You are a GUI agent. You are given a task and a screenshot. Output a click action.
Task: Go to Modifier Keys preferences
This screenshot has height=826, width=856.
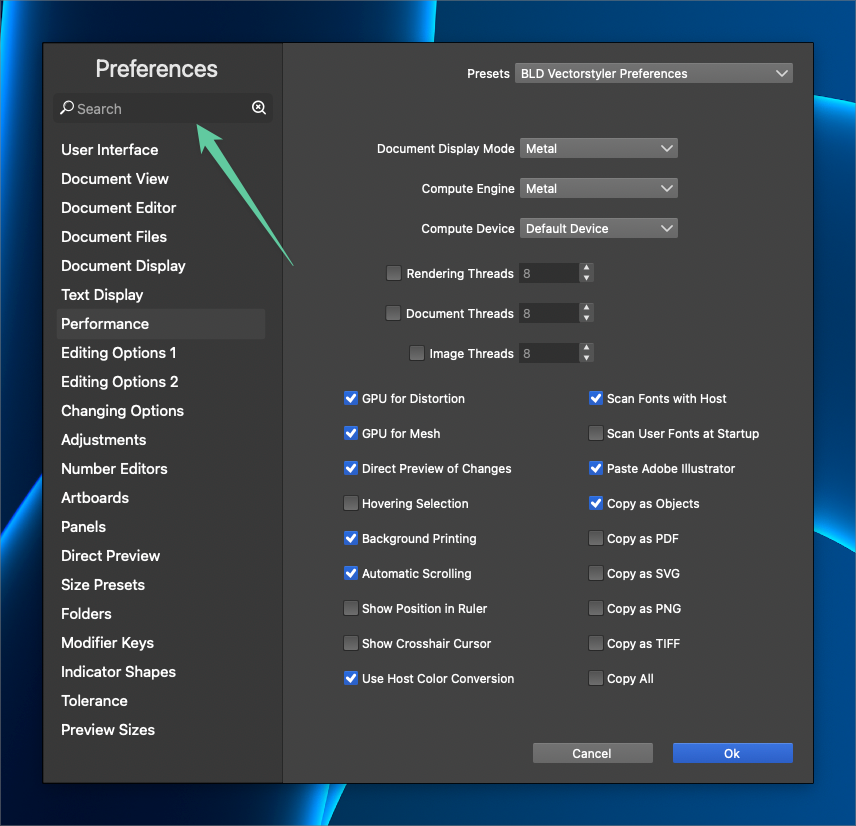[x=107, y=643]
